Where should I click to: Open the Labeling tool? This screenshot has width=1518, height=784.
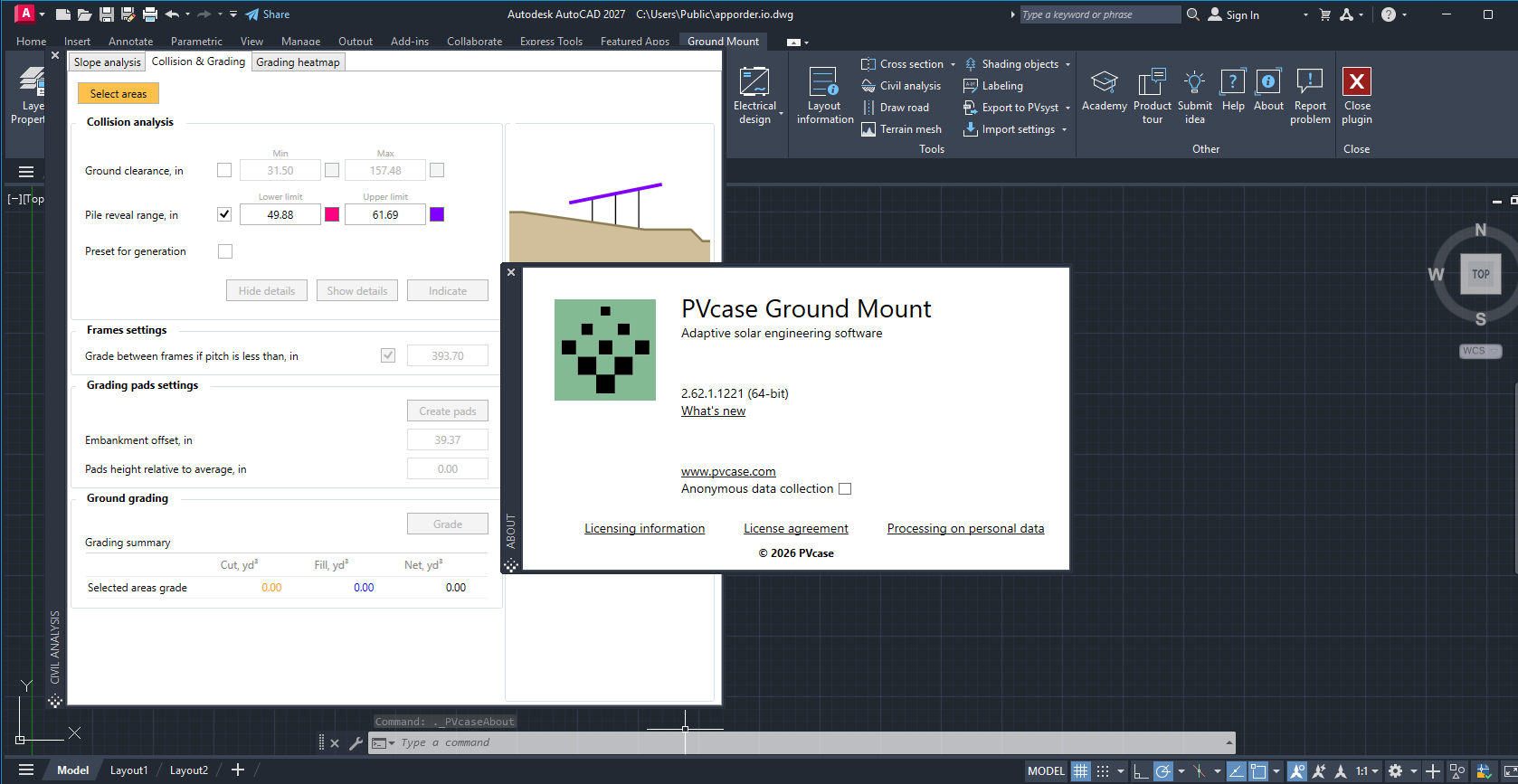click(x=993, y=86)
